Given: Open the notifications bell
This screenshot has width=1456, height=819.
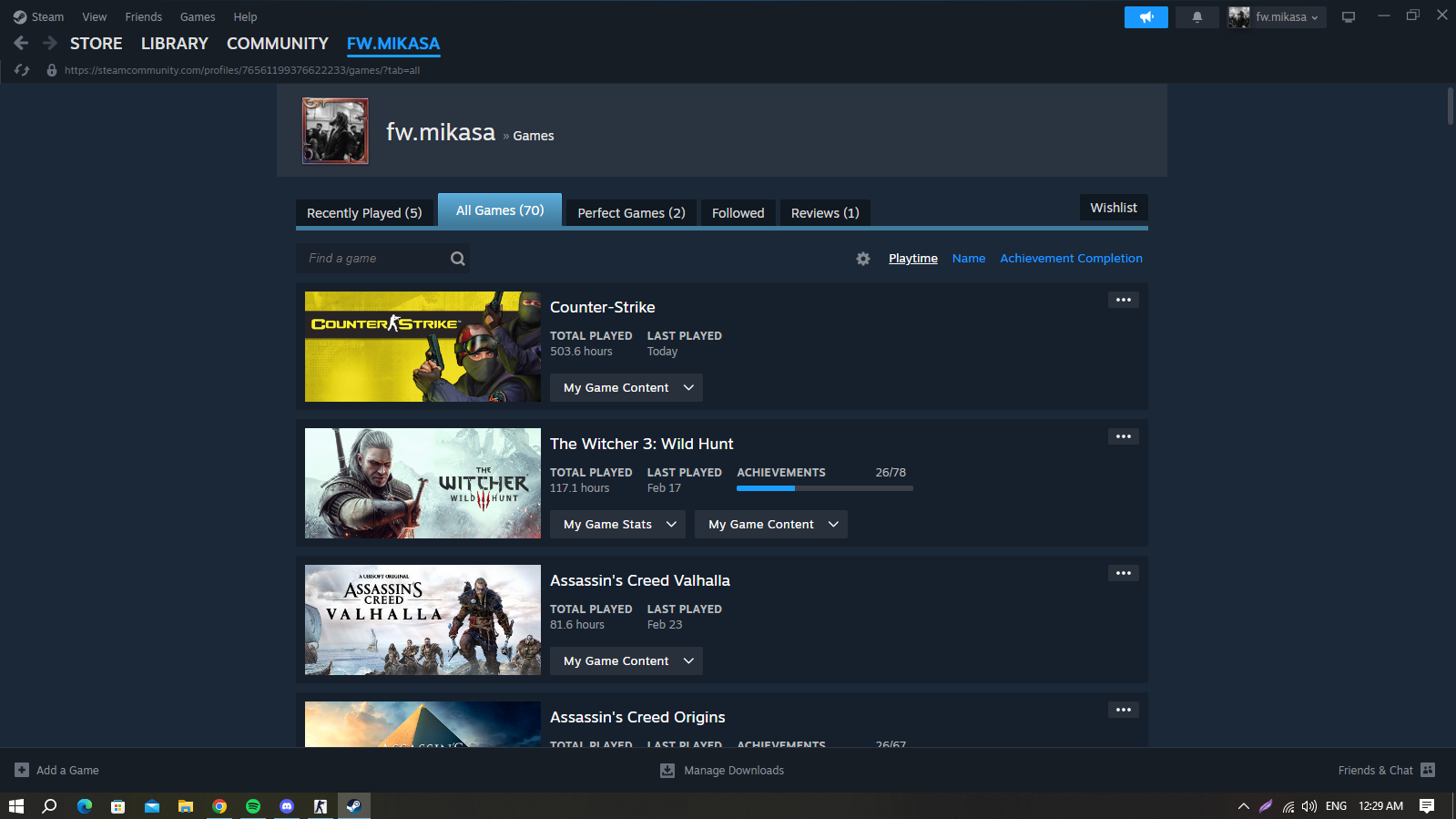Looking at the screenshot, I should 1196,17.
